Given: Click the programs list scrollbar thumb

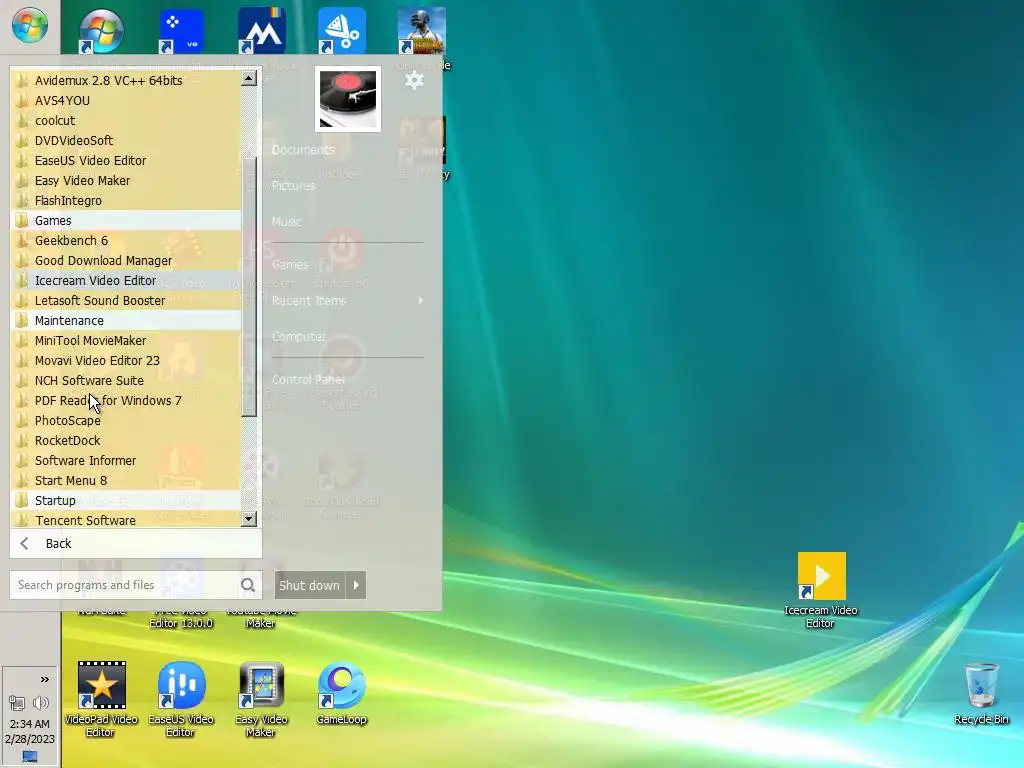Looking at the screenshot, I should pos(248,286).
